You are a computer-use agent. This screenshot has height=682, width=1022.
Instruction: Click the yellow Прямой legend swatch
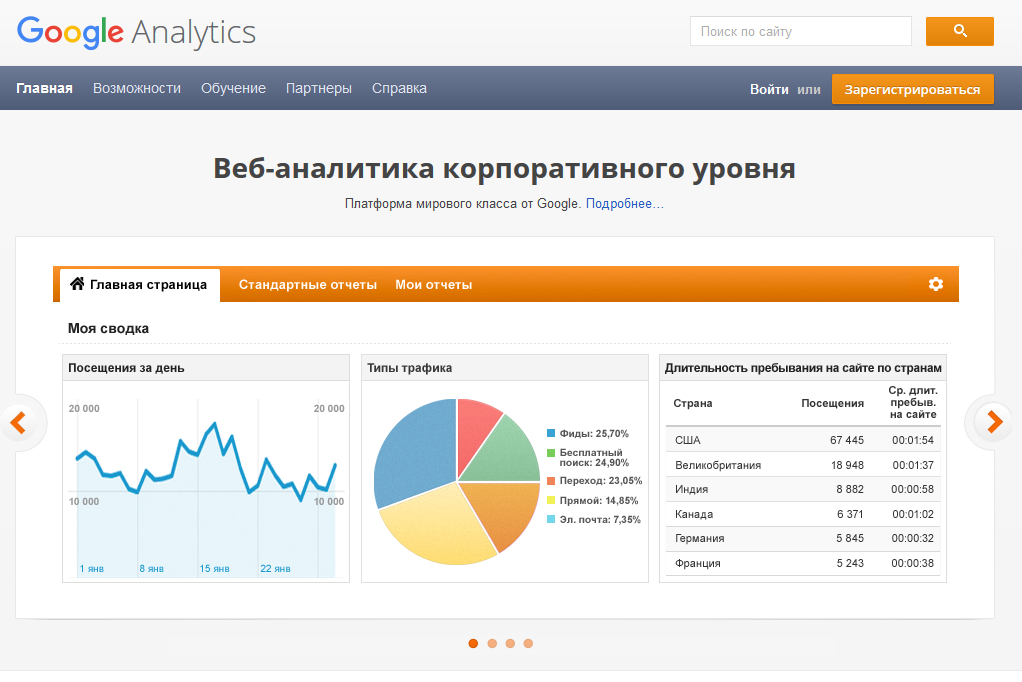pos(551,500)
